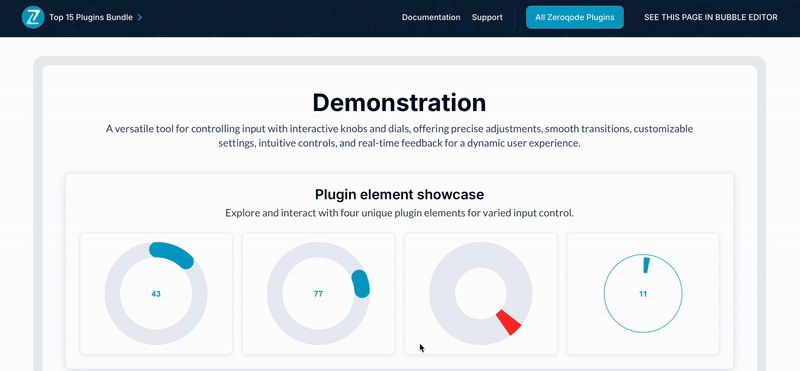Image resolution: width=800 pixels, height=371 pixels.
Task: Click the blue arc on knob showing 43
Action: point(172,254)
